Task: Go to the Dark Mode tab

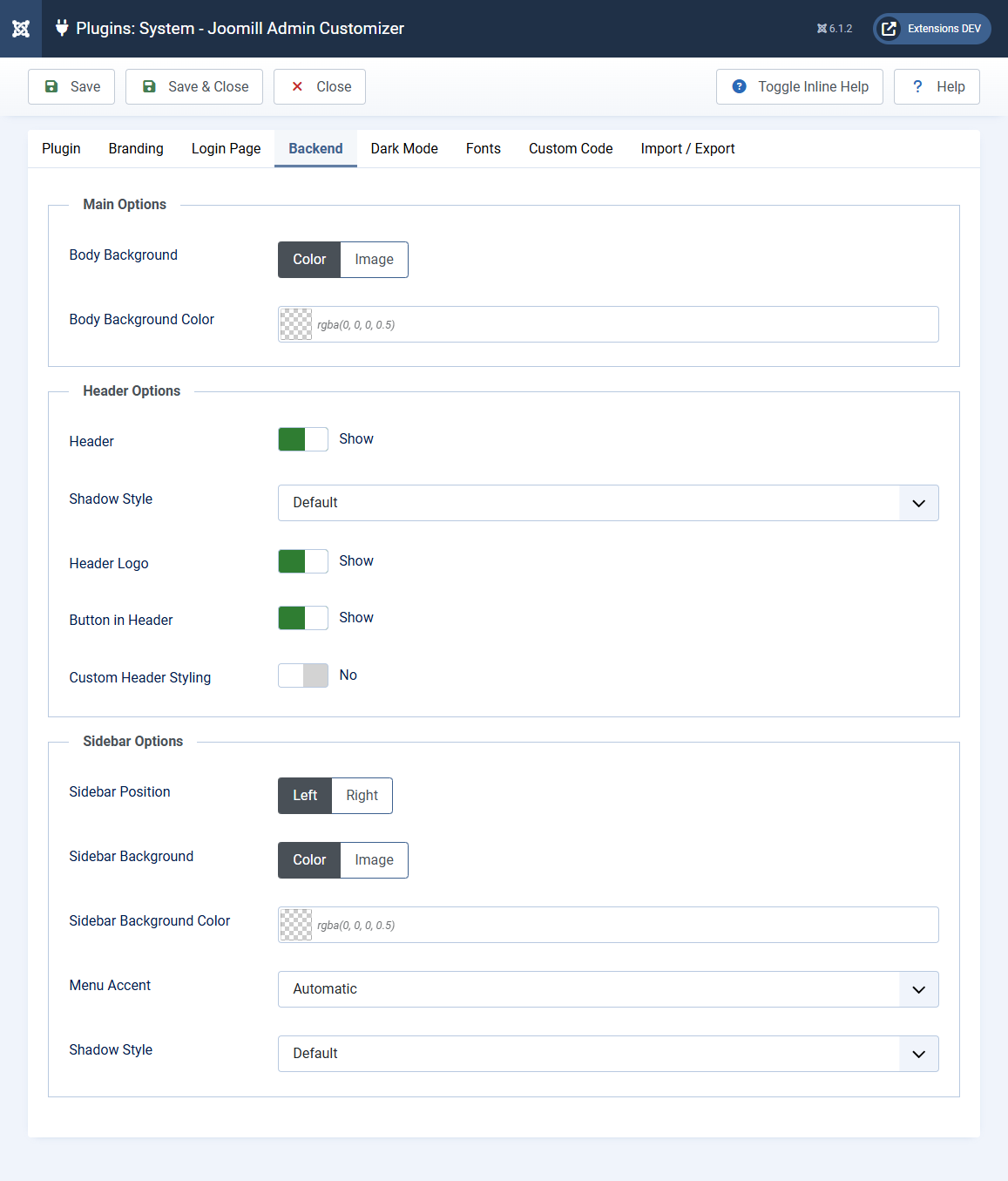Action: [404, 148]
